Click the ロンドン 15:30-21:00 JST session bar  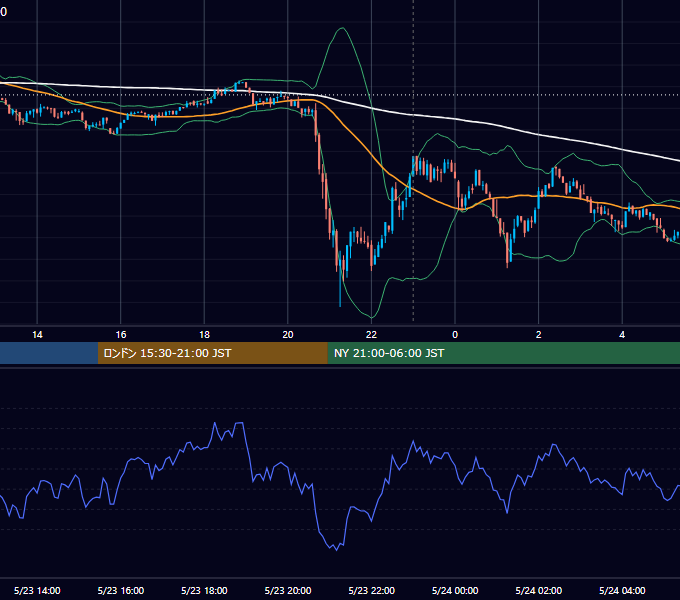212,353
